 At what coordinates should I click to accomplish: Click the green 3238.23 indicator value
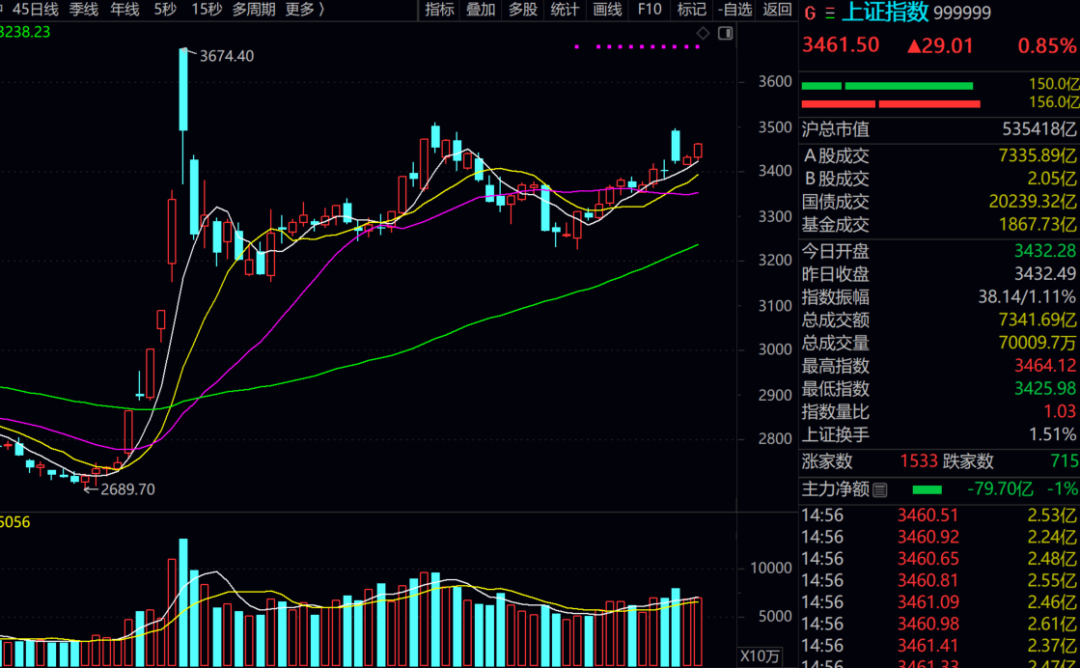click(25, 32)
